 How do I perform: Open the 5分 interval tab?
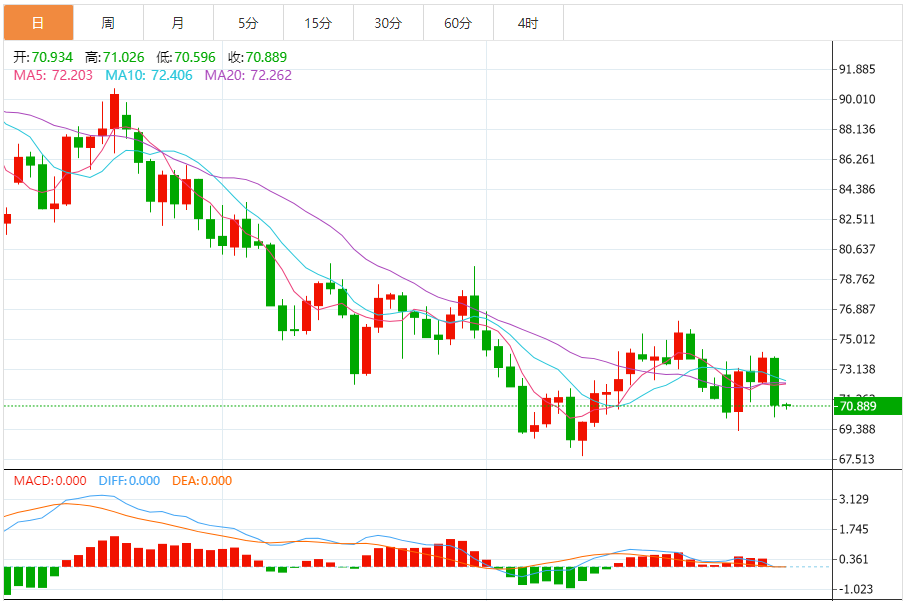click(248, 23)
